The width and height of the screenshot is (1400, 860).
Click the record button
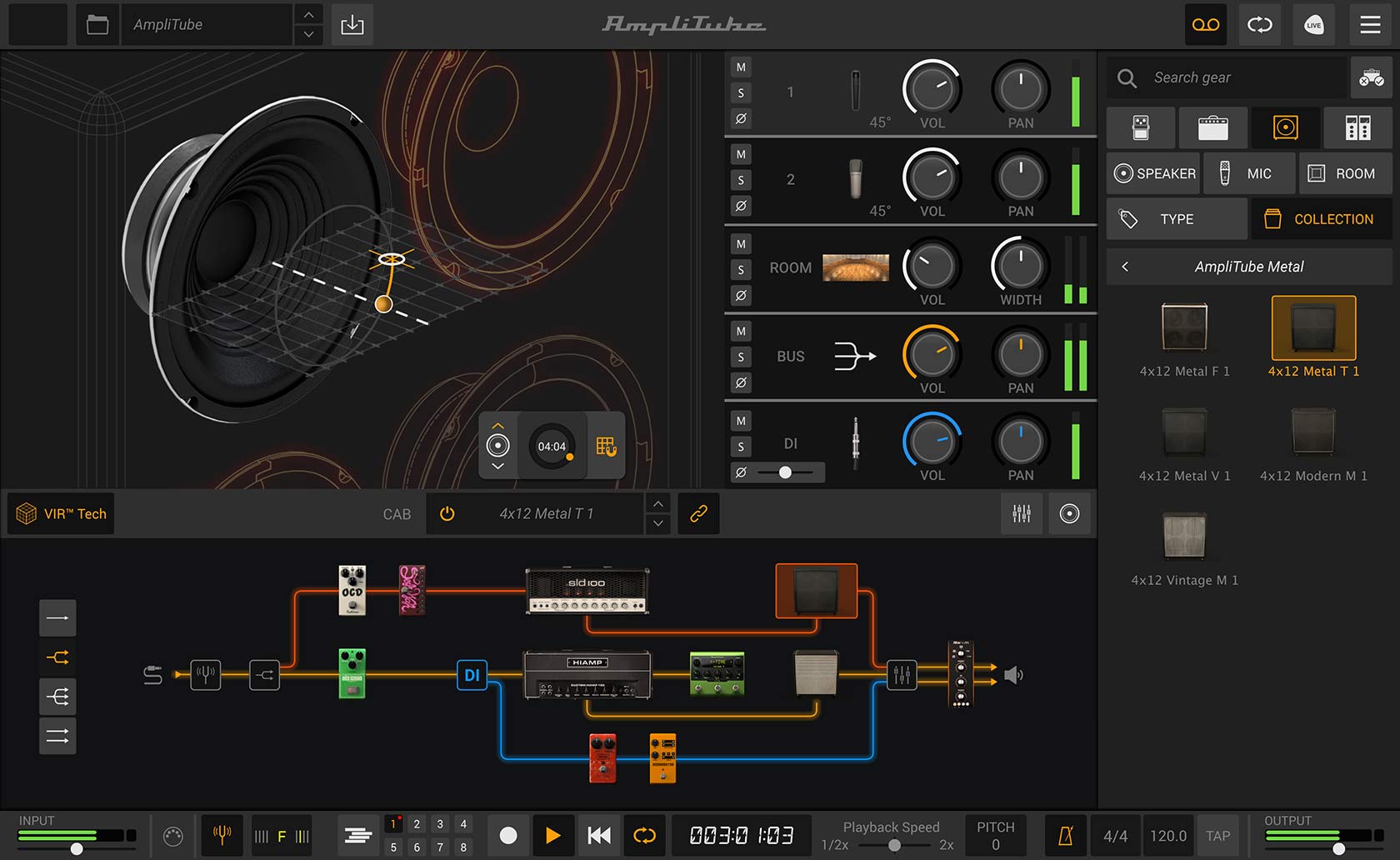click(x=507, y=836)
